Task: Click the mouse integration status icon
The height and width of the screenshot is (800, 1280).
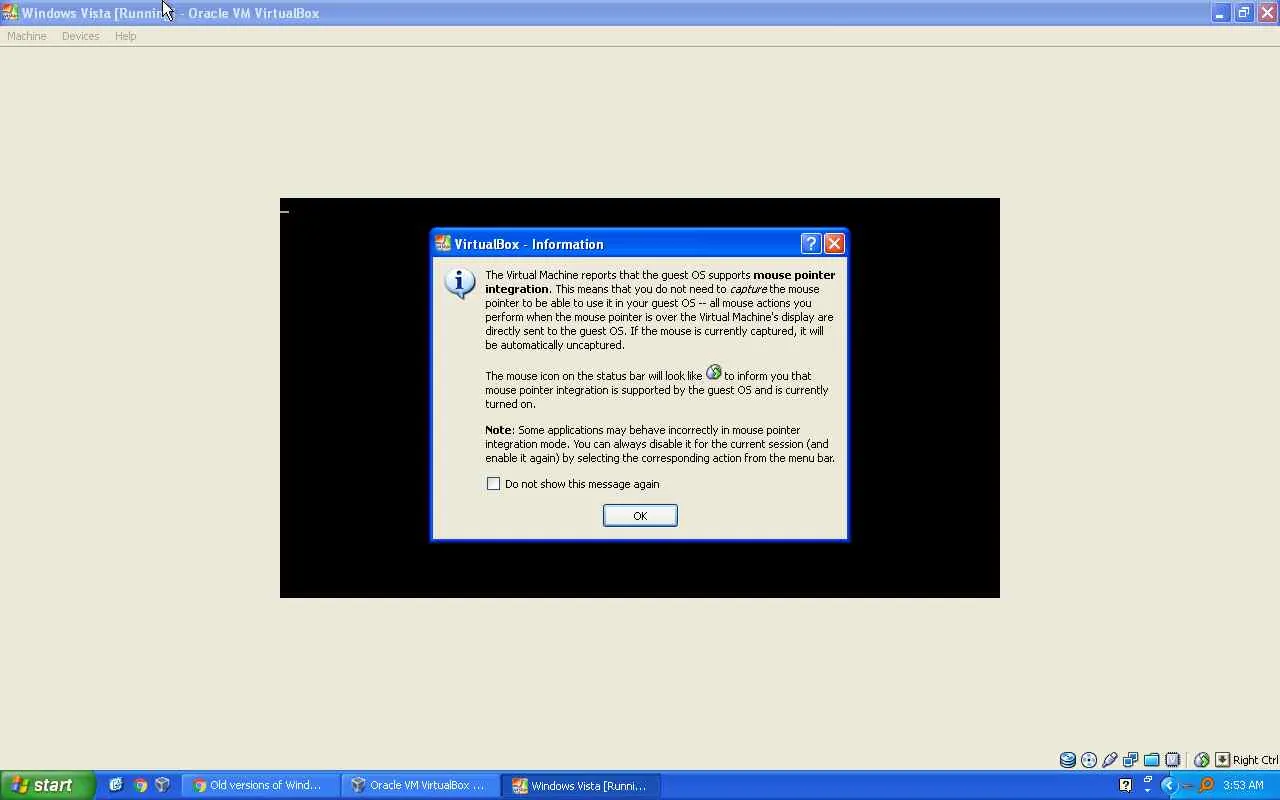Action: [1202, 760]
